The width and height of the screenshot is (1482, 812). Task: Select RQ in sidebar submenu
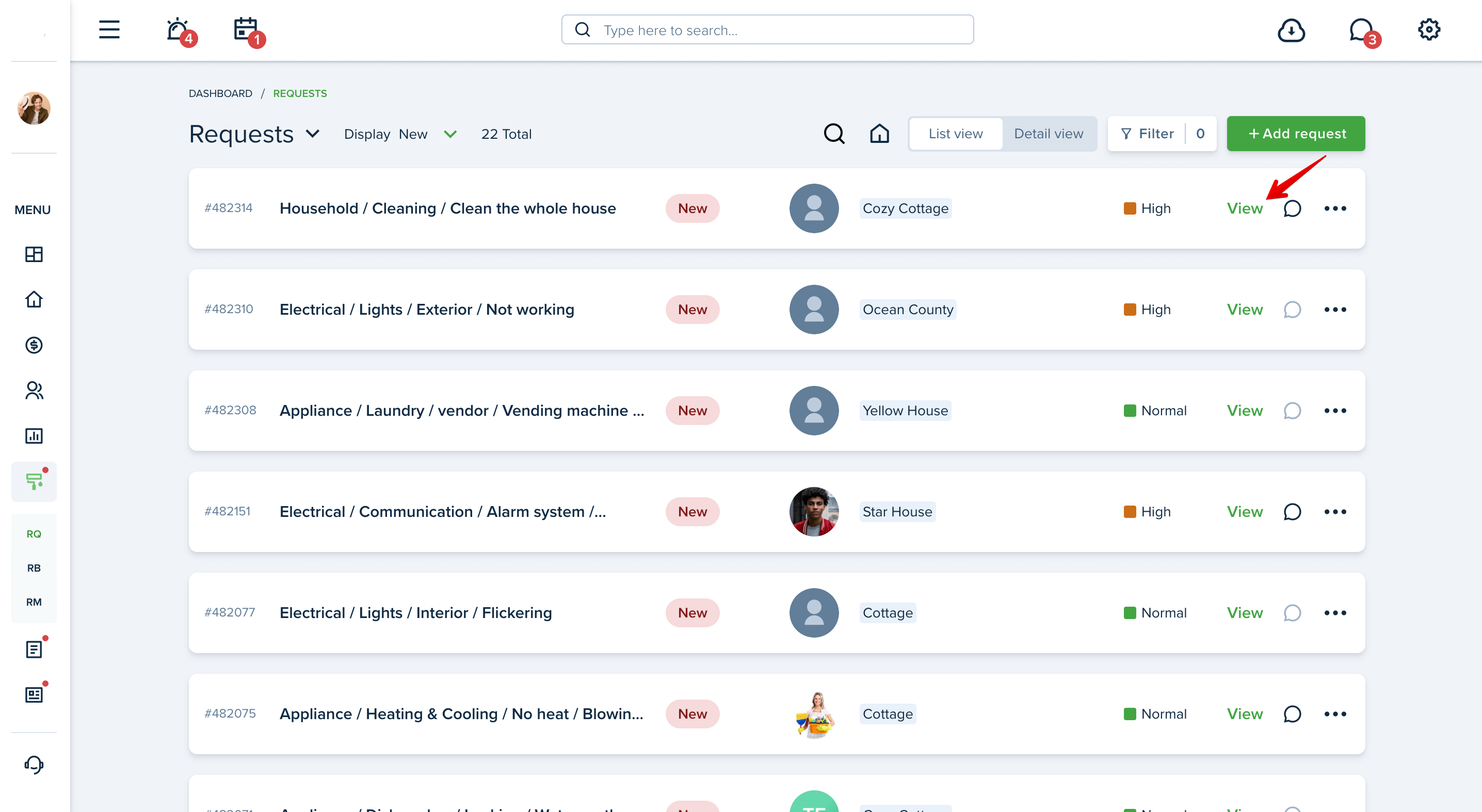[x=34, y=534]
